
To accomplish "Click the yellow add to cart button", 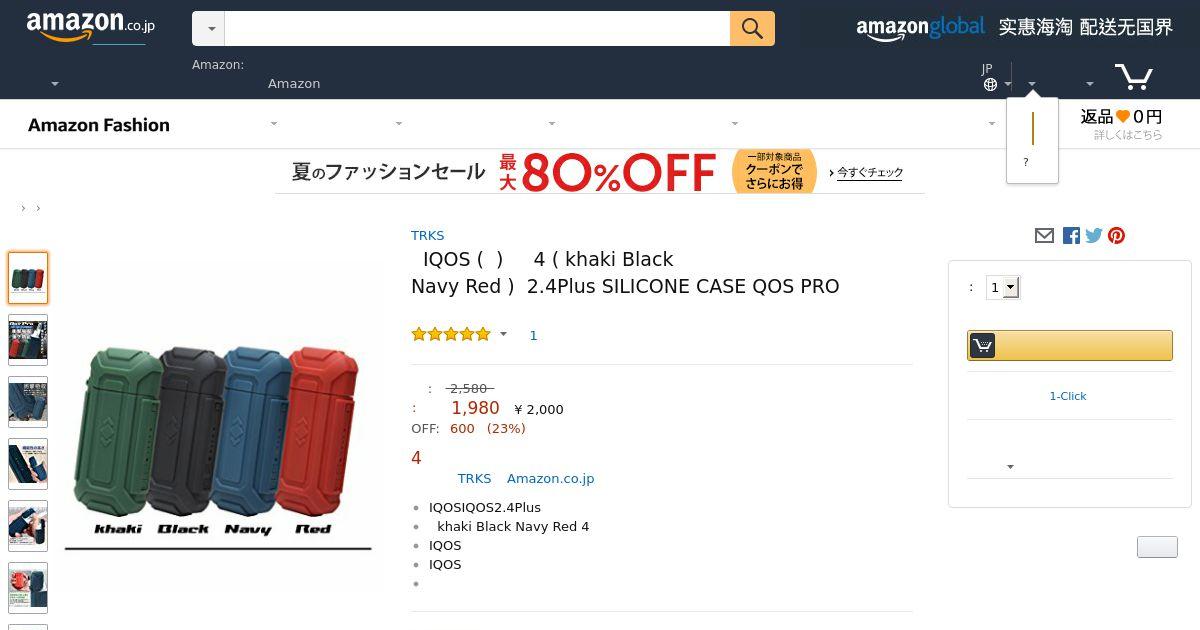I will point(1069,345).
